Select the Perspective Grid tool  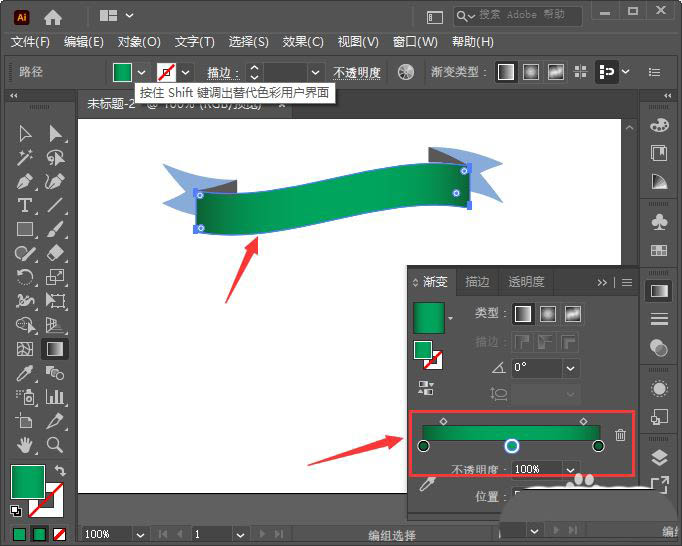[x=55, y=325]
